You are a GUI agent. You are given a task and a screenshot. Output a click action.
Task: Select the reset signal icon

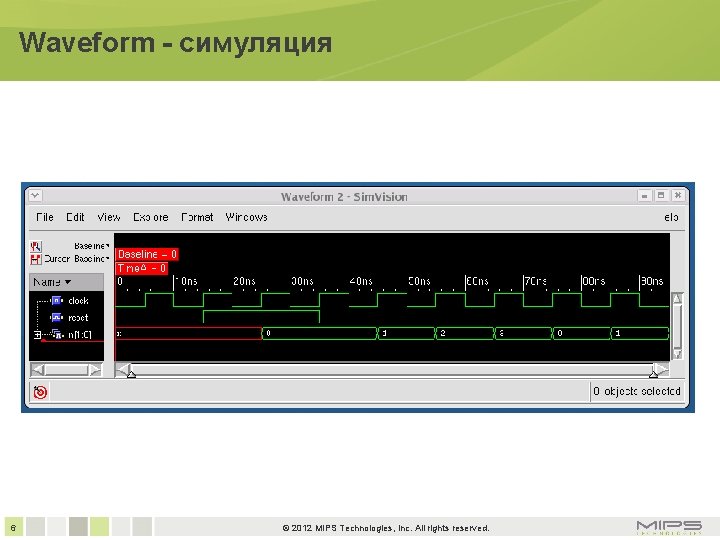[x=57, y=317]
